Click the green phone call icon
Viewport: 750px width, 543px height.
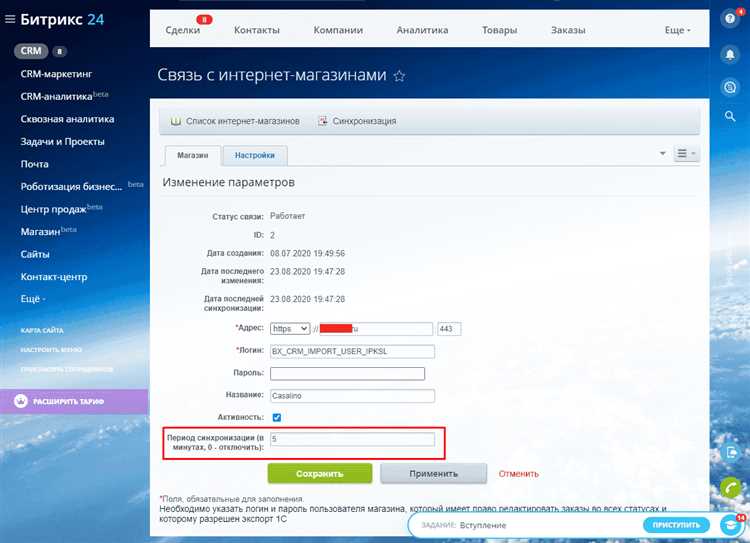coord(730,488)
